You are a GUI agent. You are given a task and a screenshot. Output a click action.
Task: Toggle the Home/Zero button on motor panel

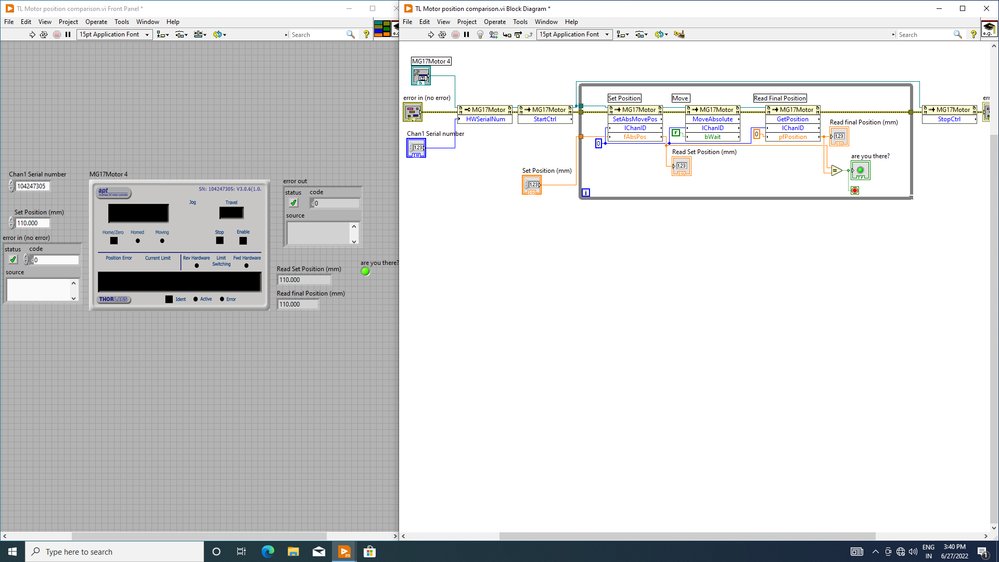tap(113, 240)
